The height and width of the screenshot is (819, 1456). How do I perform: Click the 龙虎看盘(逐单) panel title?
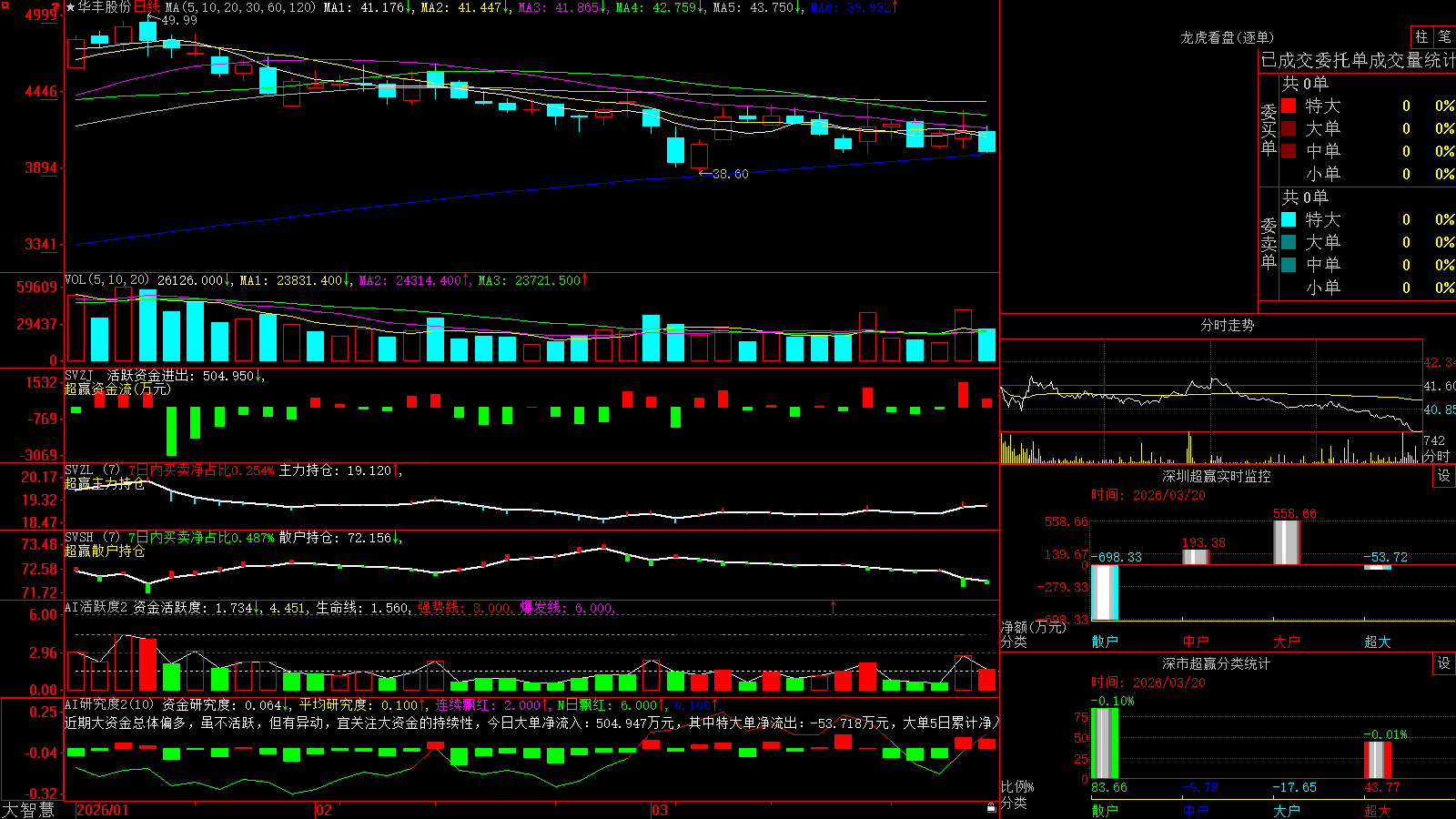[x=1227, y=37]
